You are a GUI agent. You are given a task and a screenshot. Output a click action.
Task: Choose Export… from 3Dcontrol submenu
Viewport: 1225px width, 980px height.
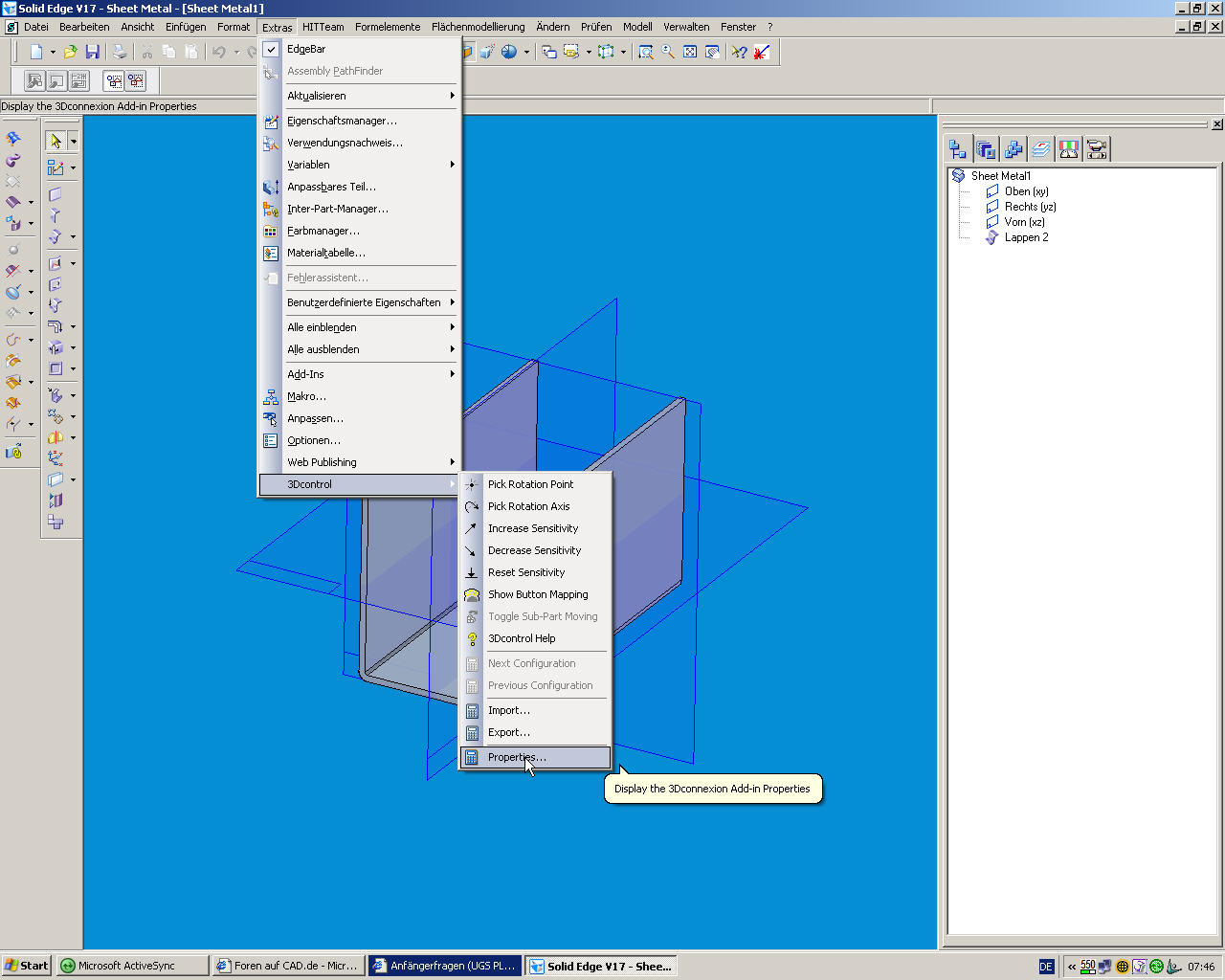[x=535, y=732]
